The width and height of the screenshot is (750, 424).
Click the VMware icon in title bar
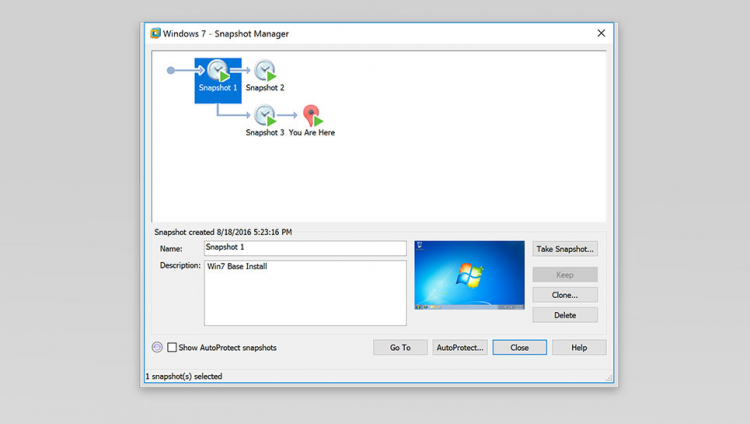tap(155, 33)
